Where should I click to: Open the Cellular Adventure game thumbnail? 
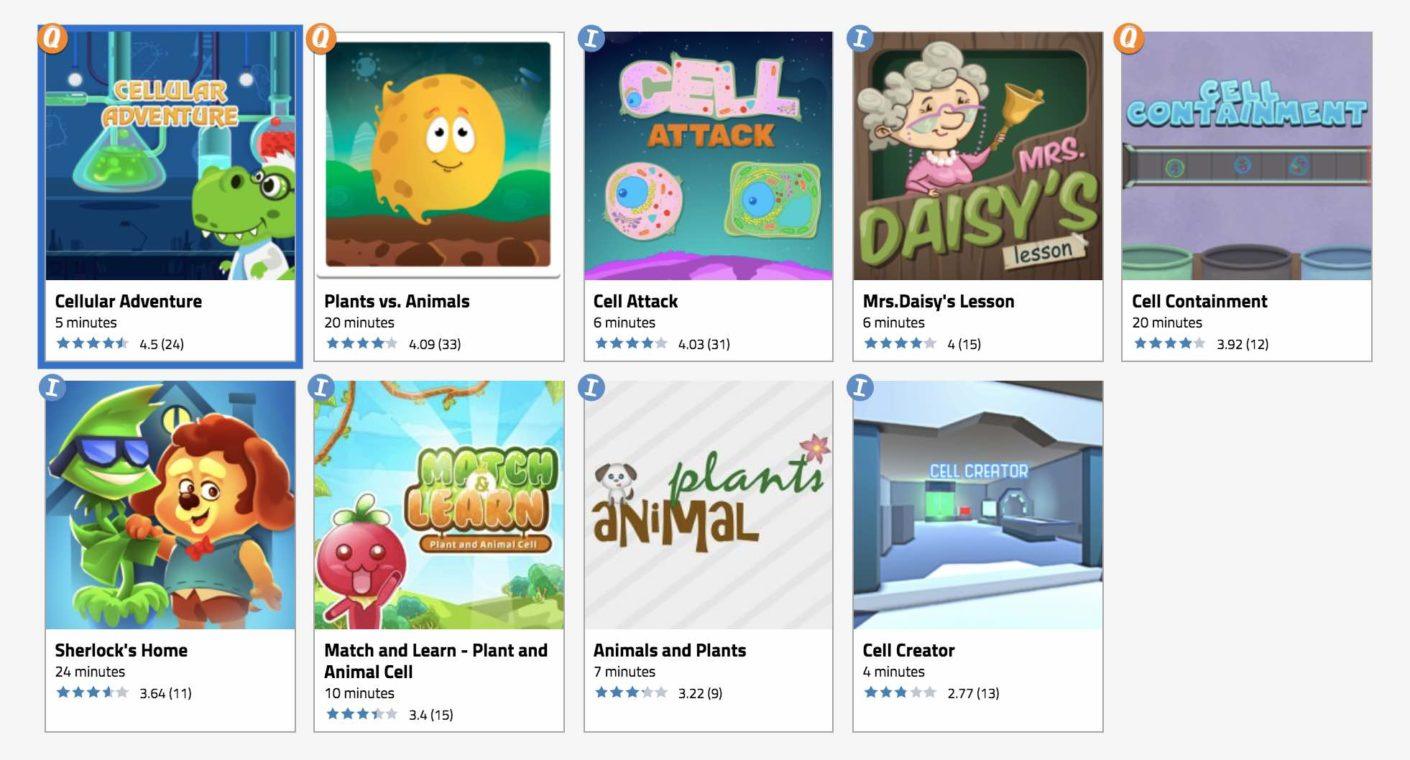point(170,156)
